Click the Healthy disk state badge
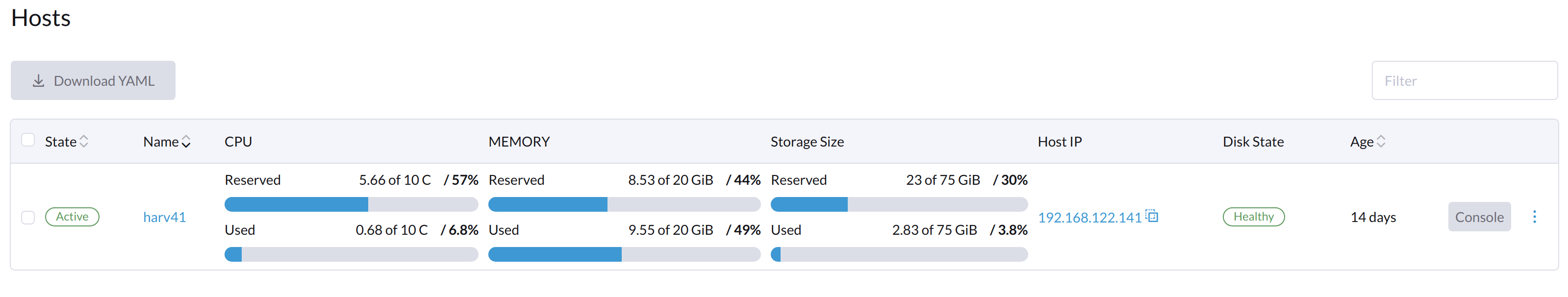The height and width of the screenshot is (297, 1568). [x=1253, y=217]
